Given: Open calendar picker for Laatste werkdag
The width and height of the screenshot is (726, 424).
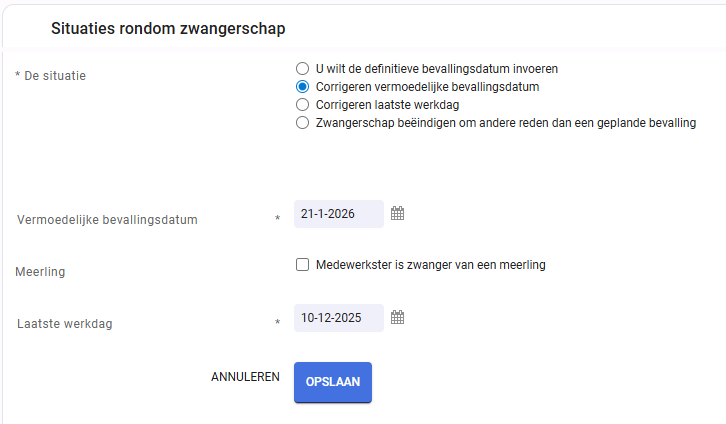Looking at the screenshot, I should coord(397,318).
